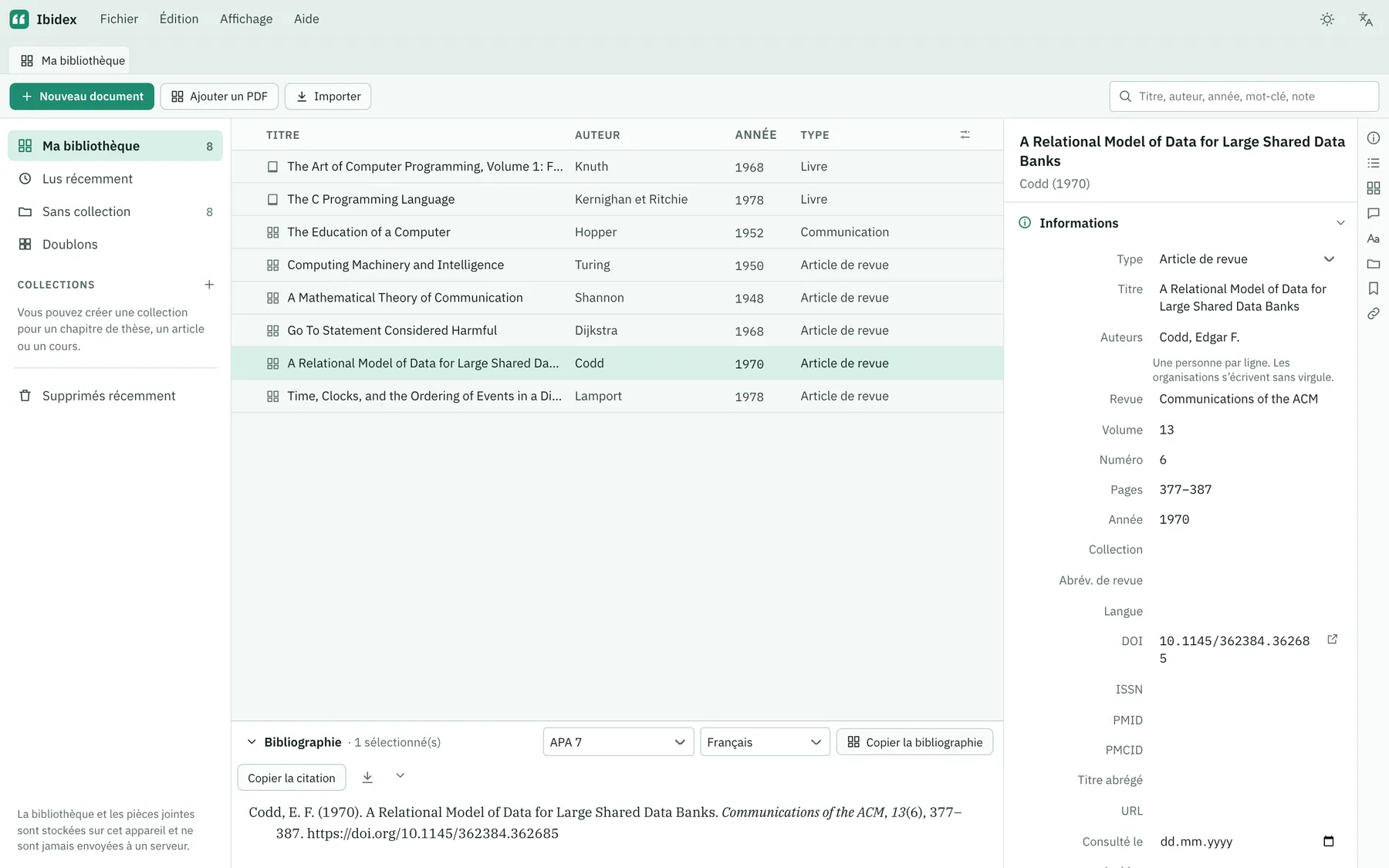Open the comment bubble icon in right rail
Image resolution: width=1389 pixels, height=868 pixels.
pos(1374,213)
